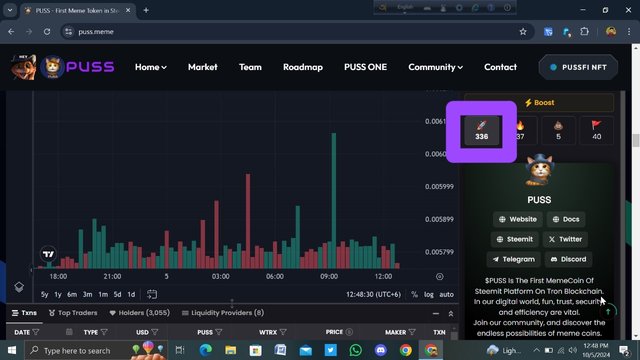Click the poop reaction showing 5
This screenshot has width=640, height=360.
[x=558, y=131]
